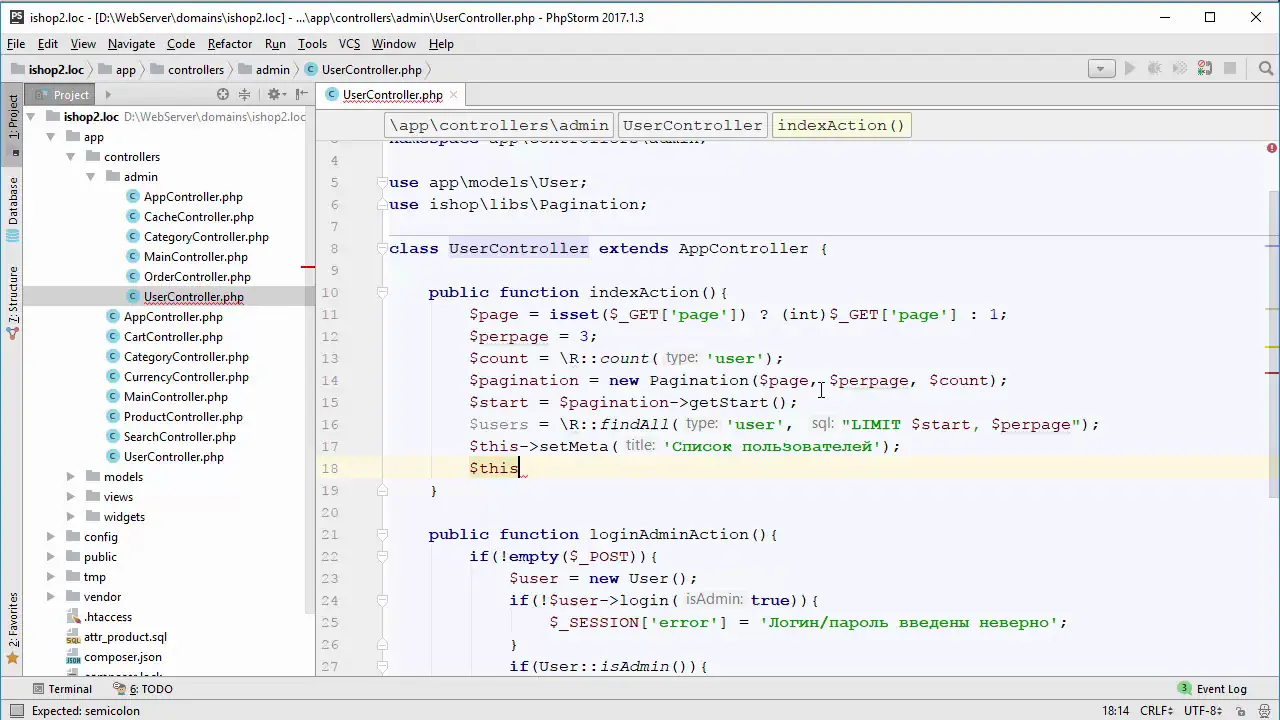Click the SQL file icon of attr_product.sql
Image resolution: width=1280 pixels, height=720 pixels.
73,637
